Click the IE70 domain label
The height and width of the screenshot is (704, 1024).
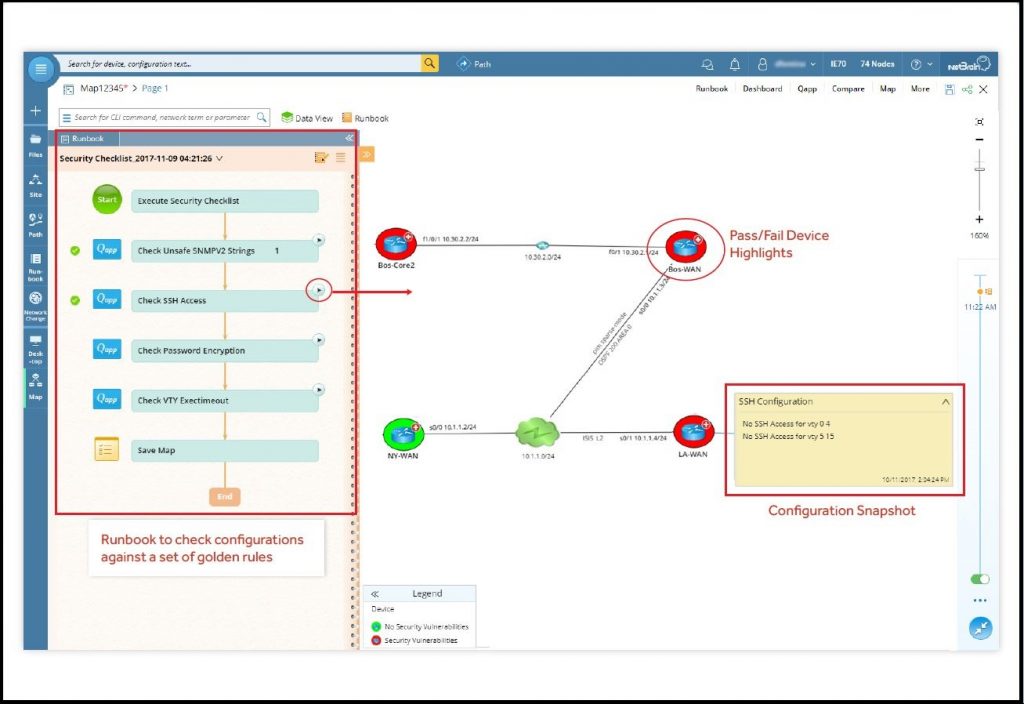tap(838, 64)
